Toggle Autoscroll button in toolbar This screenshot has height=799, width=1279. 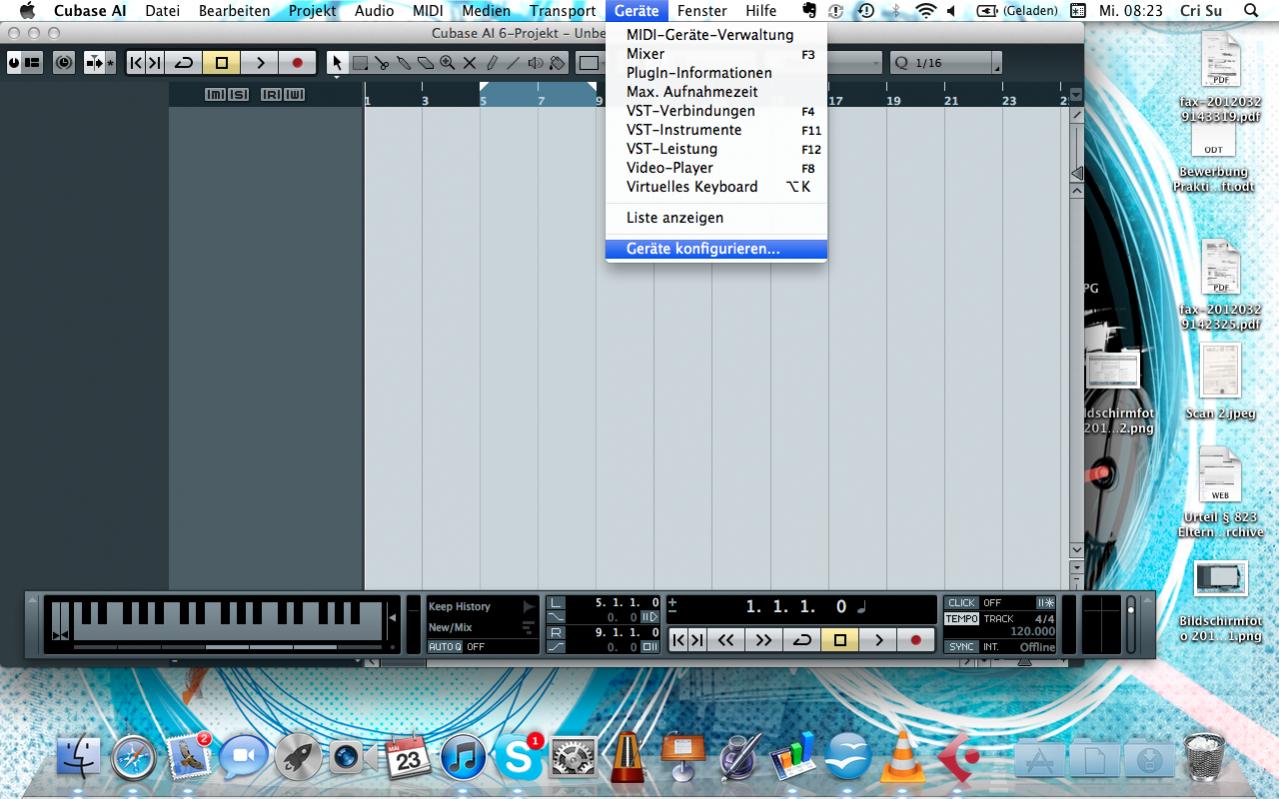pos(94,62)
